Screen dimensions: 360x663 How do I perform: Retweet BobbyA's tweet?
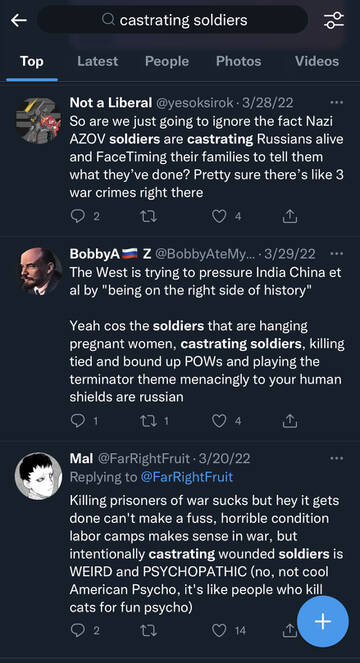(148, 421)
